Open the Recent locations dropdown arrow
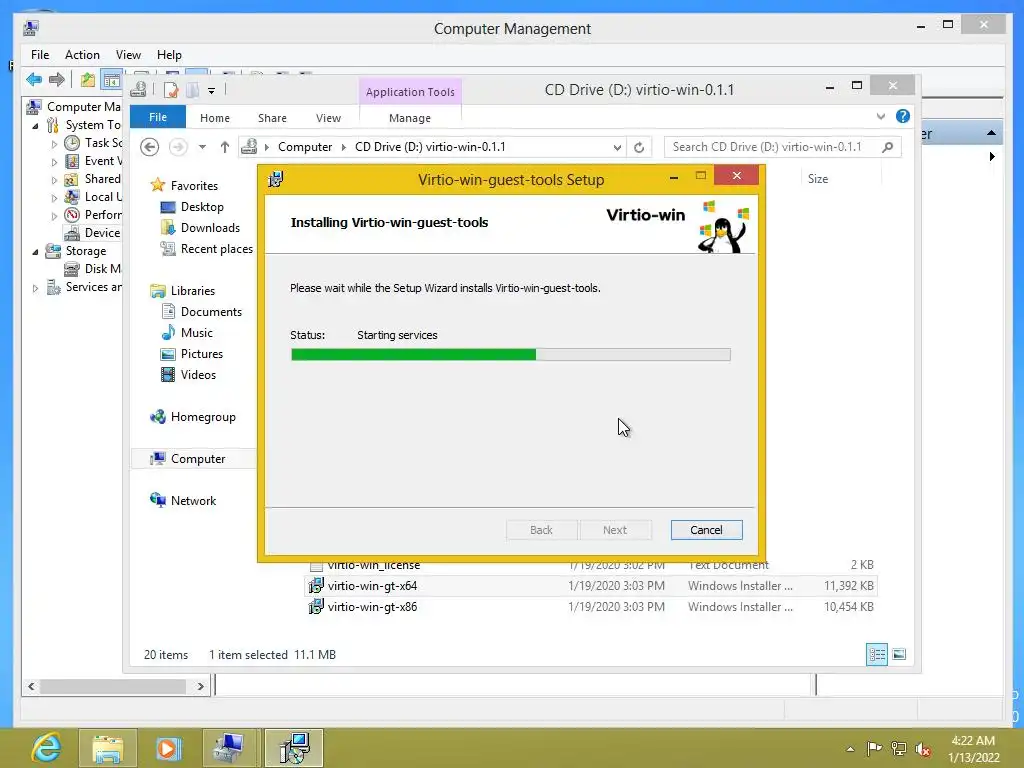 coord(202,147)
